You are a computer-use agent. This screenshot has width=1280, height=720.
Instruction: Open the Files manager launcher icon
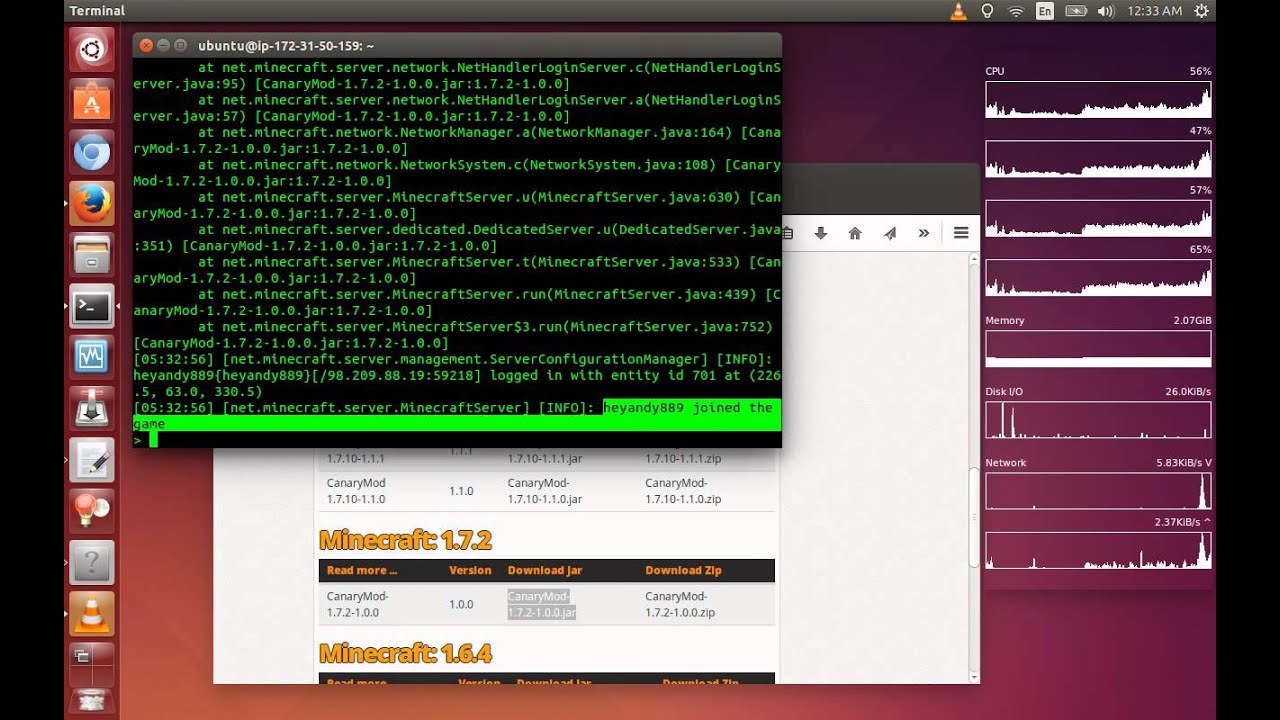[91, 256]
